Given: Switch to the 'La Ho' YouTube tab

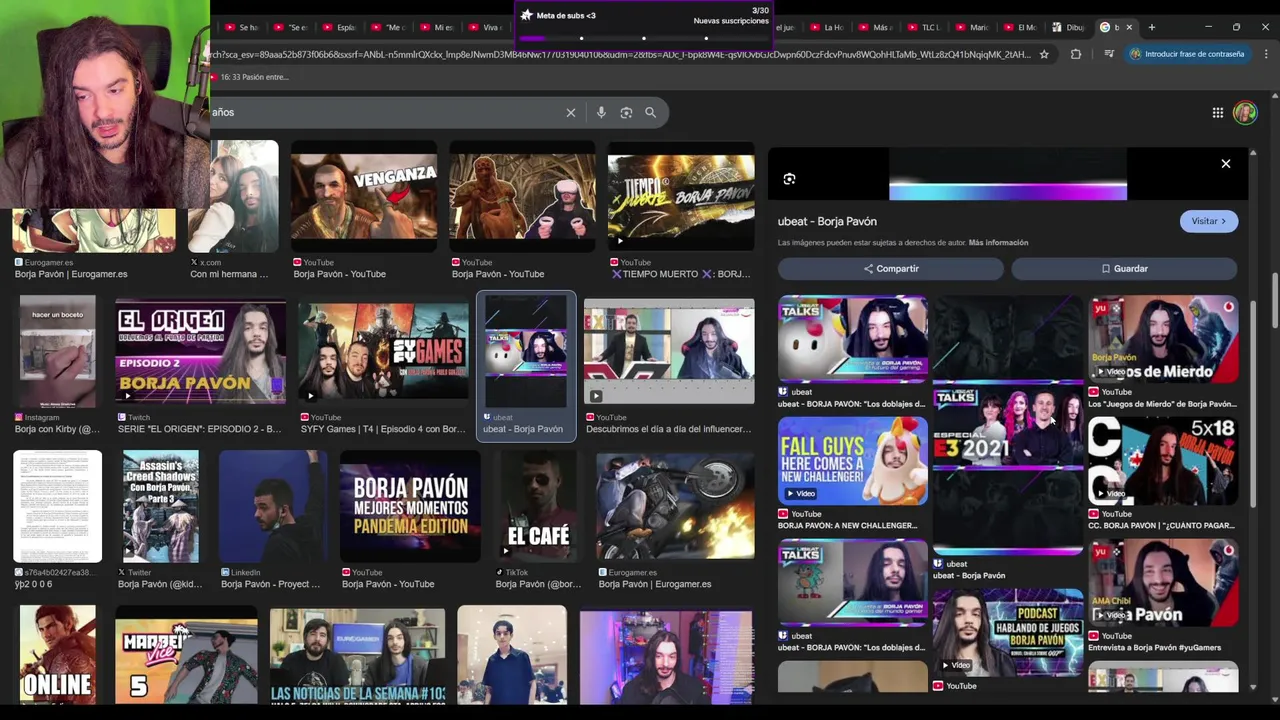Looking at the screenshot, I should coord(827,27).
